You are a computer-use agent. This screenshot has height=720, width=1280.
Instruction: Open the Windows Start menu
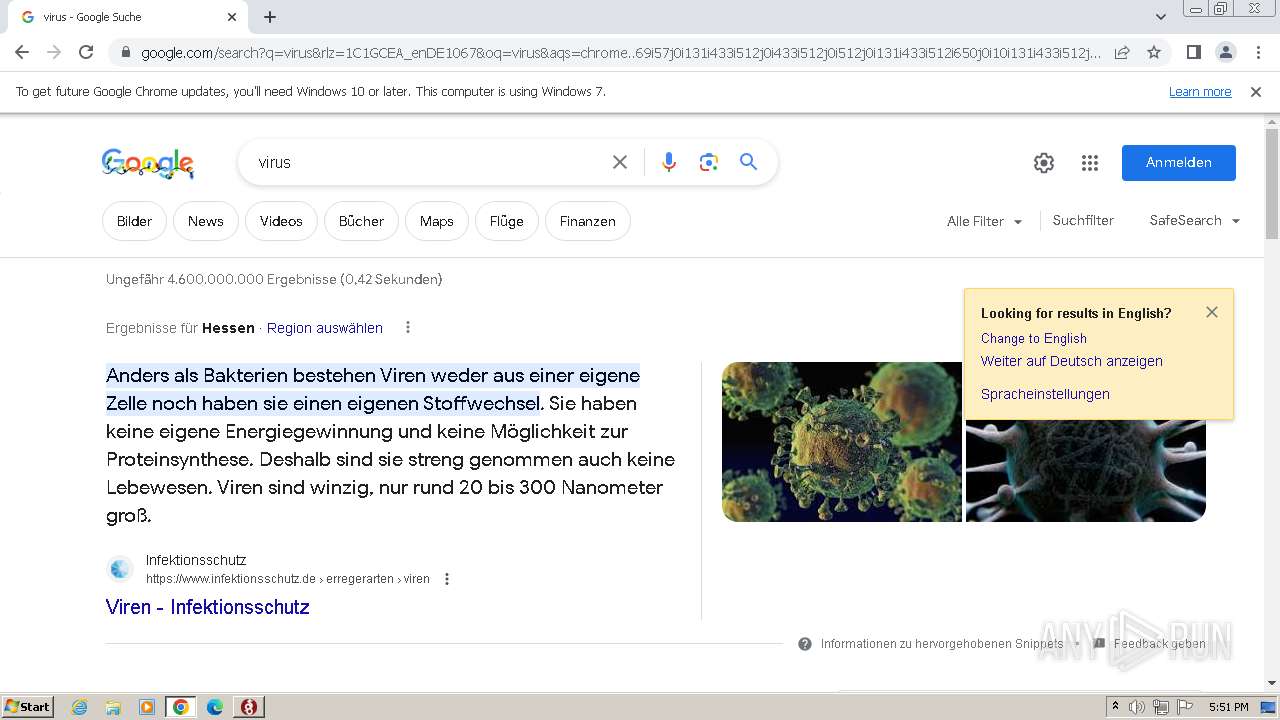[x=27, y=706]
